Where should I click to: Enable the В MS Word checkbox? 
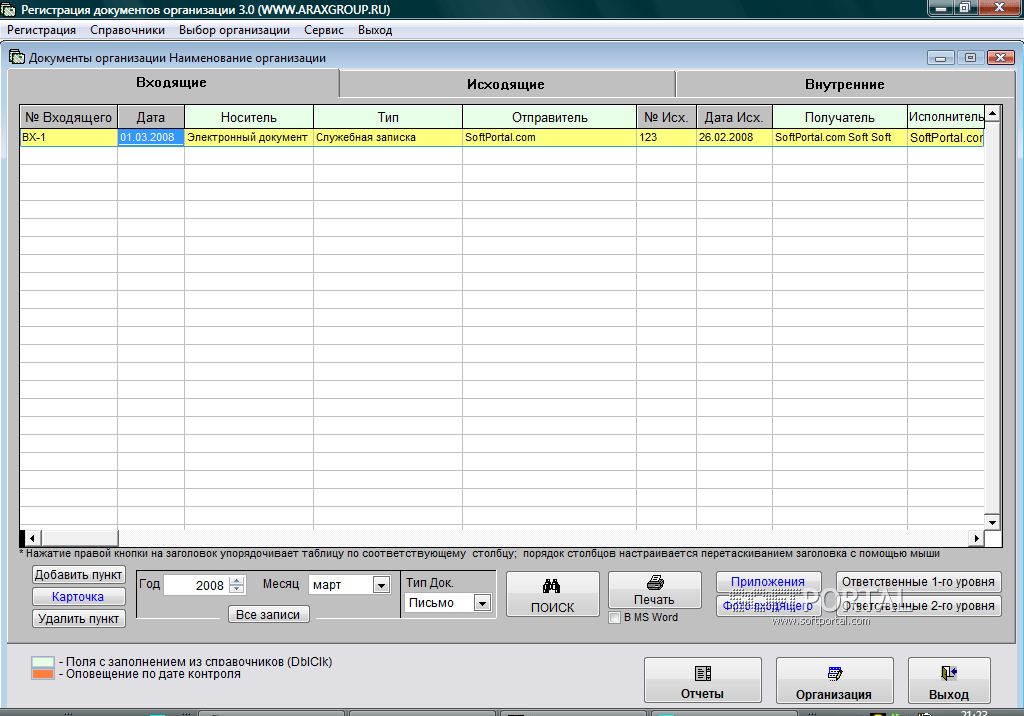(x=615, y=617)
